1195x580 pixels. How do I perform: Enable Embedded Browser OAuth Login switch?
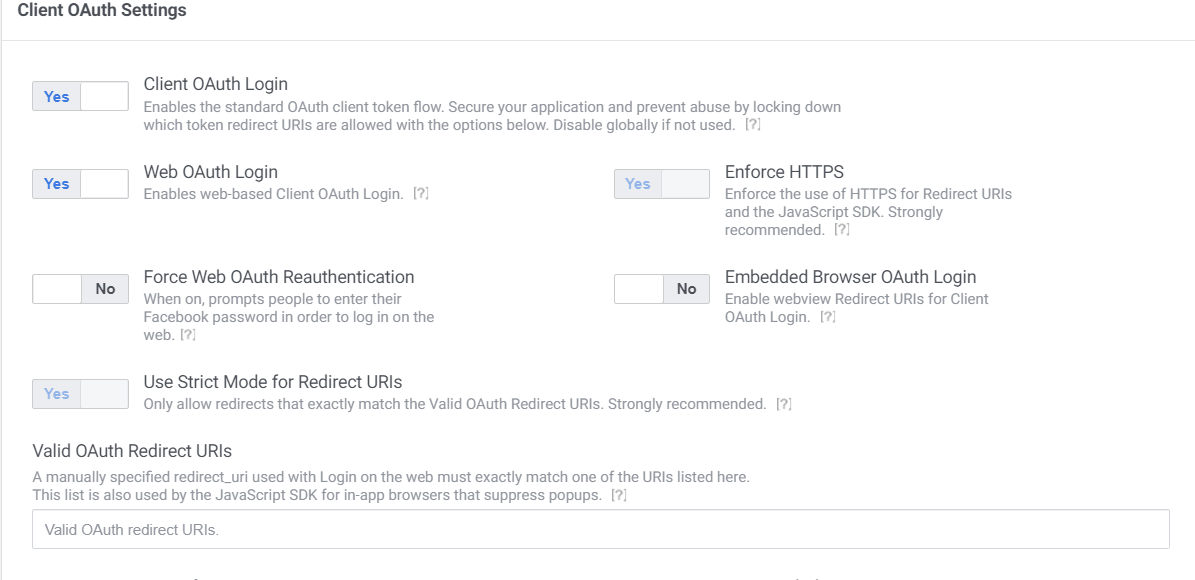[662, 289]
